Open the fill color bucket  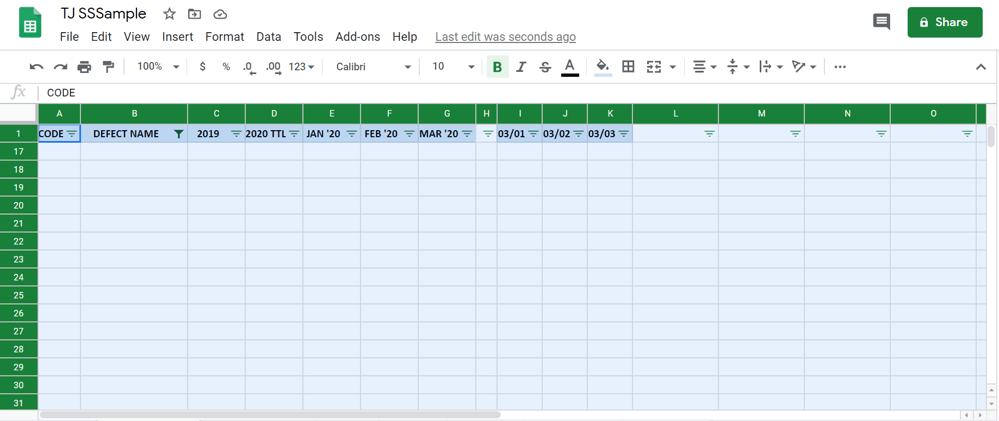(x=602, y=67)
